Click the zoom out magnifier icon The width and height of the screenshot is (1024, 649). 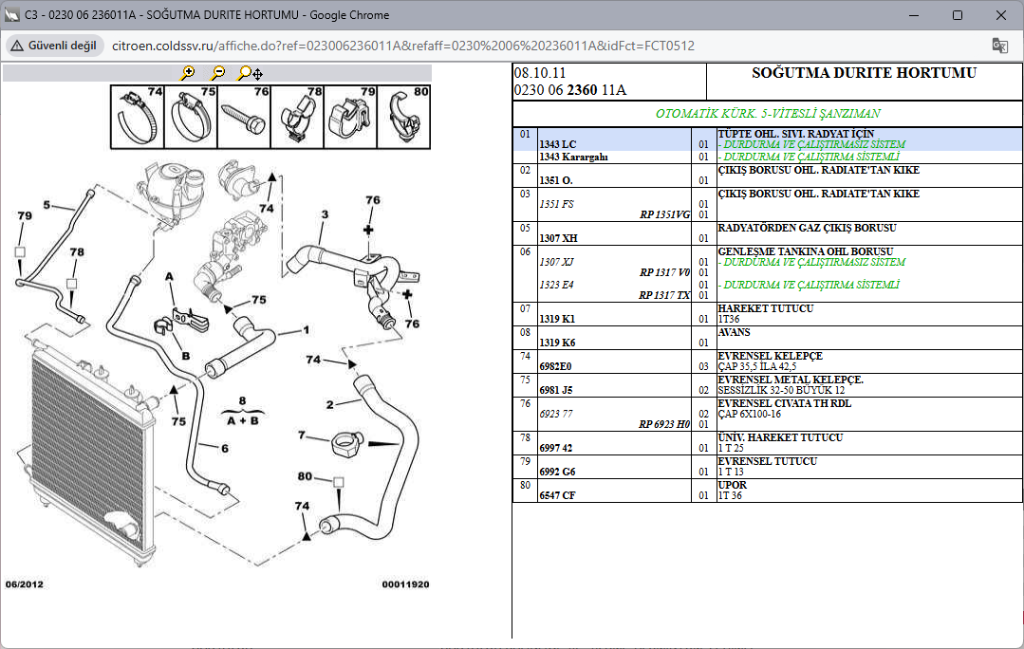[218, 73]
